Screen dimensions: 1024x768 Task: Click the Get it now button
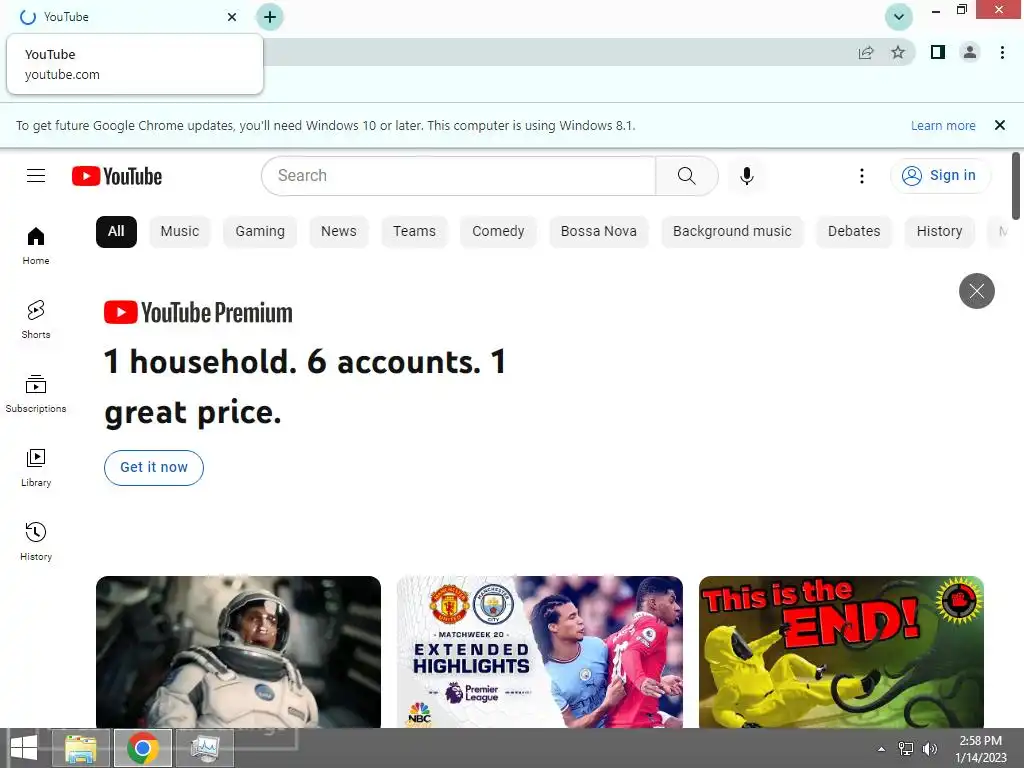point(154,468)
